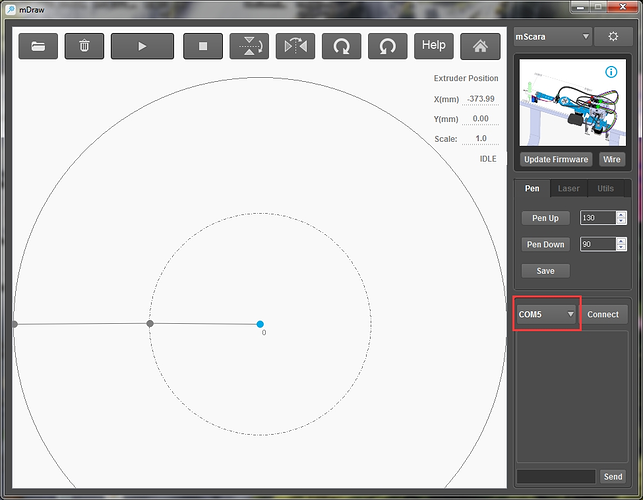Click the command input field beside Send

(x=556, y=477)
